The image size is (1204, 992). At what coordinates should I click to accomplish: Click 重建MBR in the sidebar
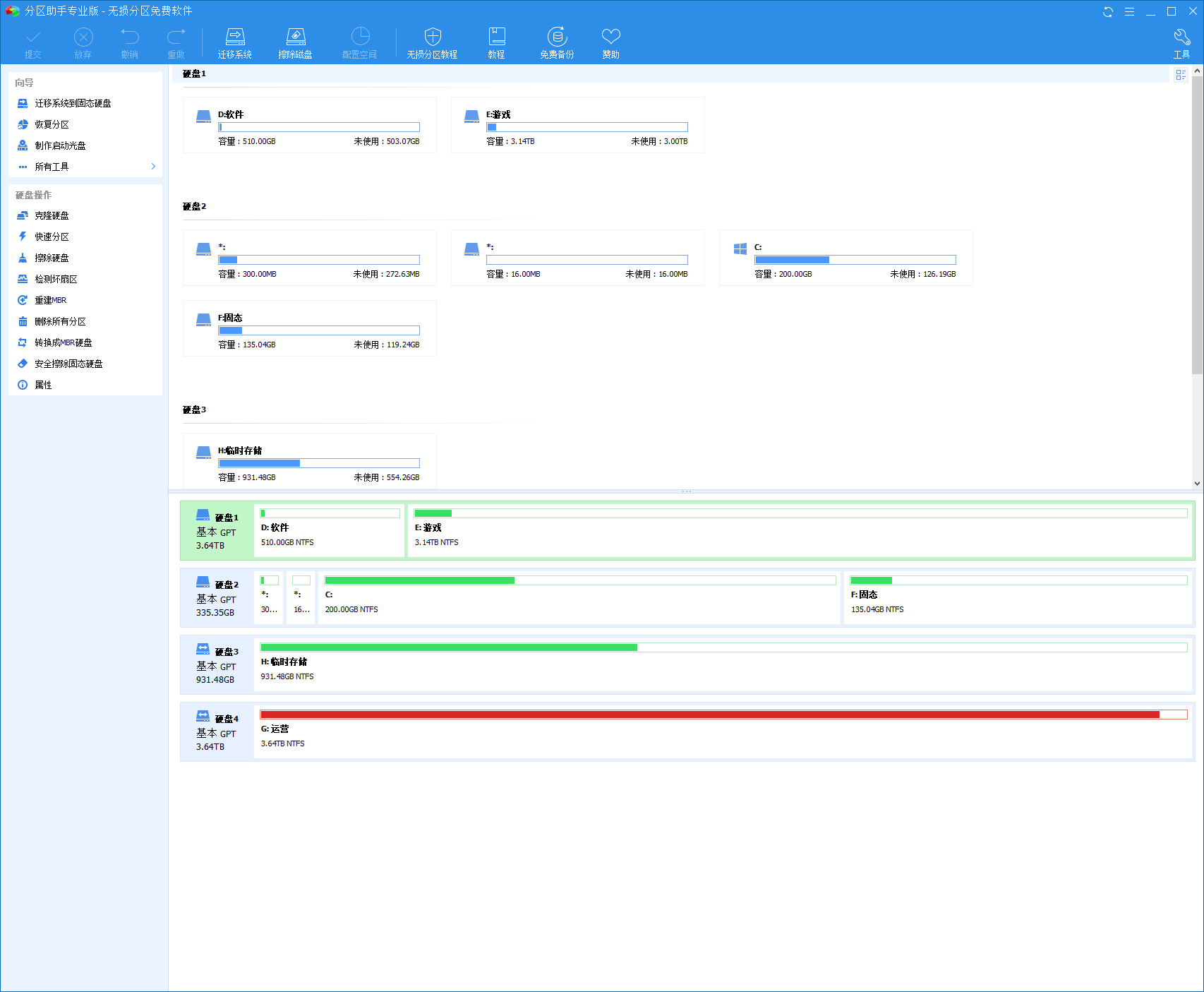click(x=50, y=300)
